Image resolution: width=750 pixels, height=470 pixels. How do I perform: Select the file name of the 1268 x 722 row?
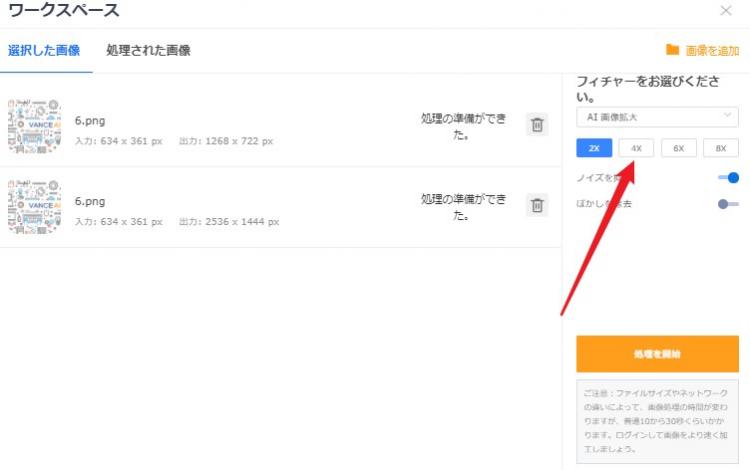click(90, 120)
